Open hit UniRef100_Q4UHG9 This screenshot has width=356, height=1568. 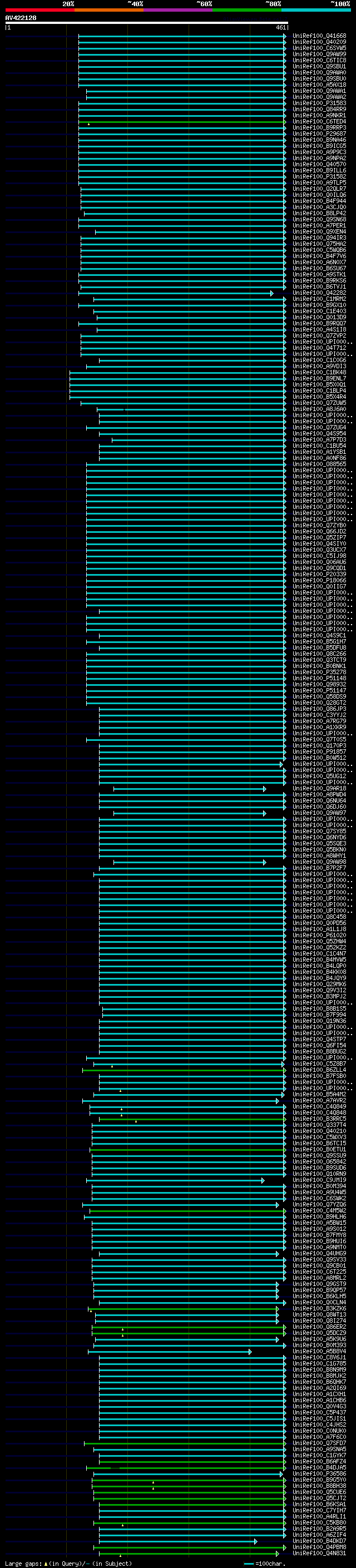pos(319,1253)
